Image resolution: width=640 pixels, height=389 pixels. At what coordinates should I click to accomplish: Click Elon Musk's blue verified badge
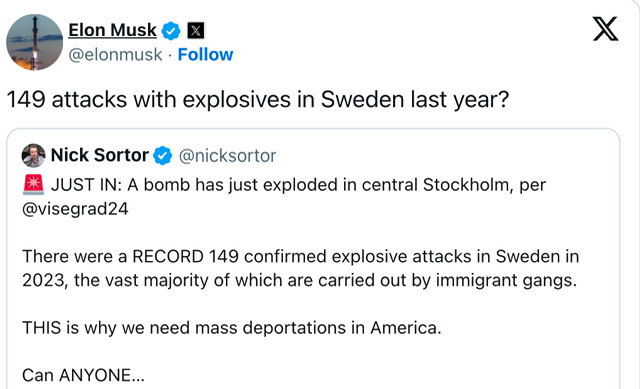tap(171, 31)
